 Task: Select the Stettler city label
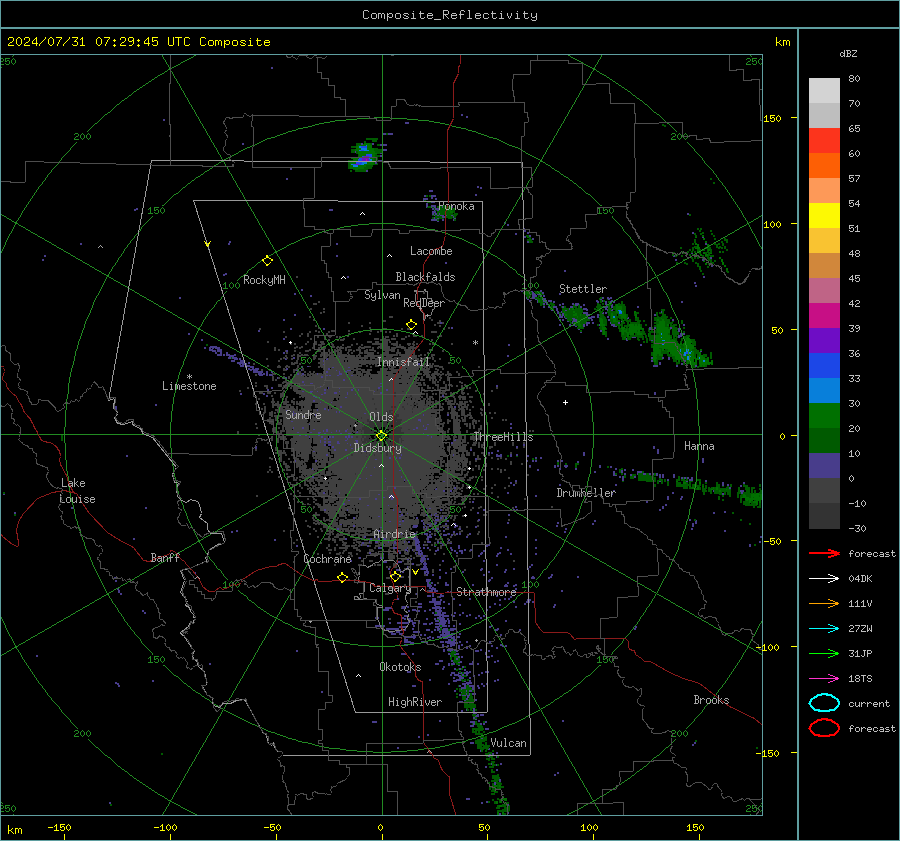(583, 289)
